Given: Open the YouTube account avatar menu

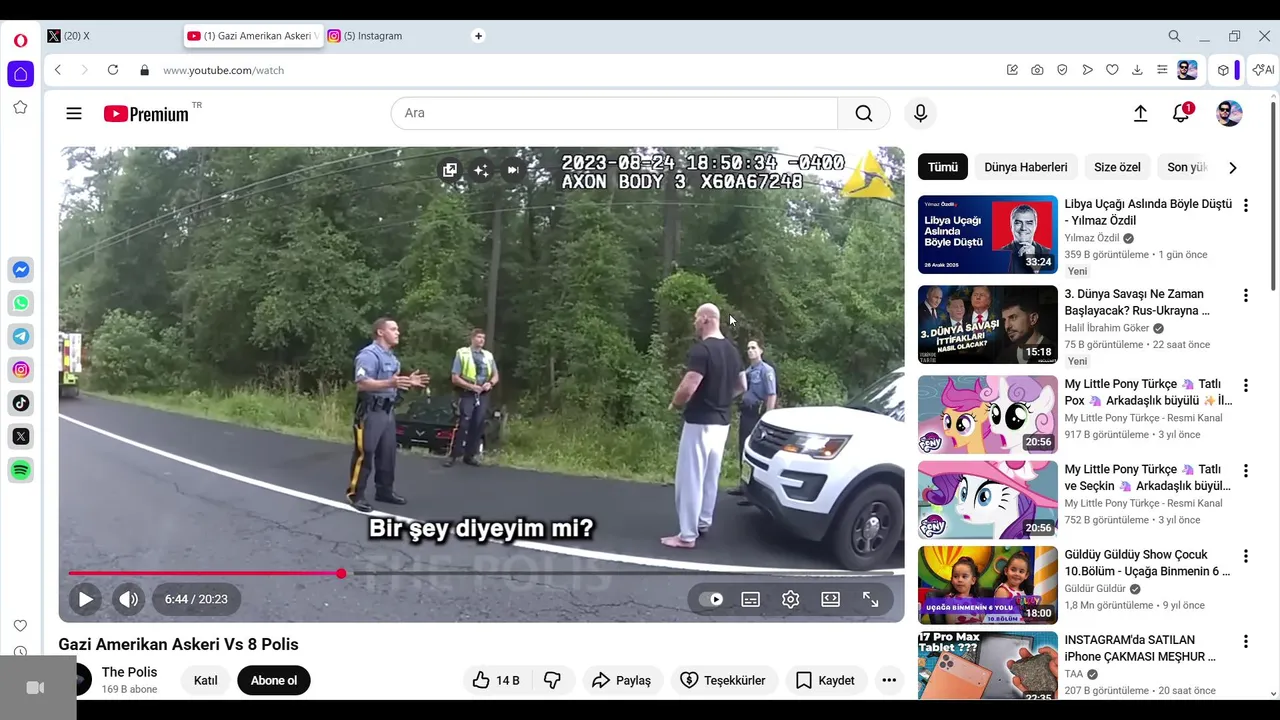Looking at the screenshot, I should point(1229,113).
